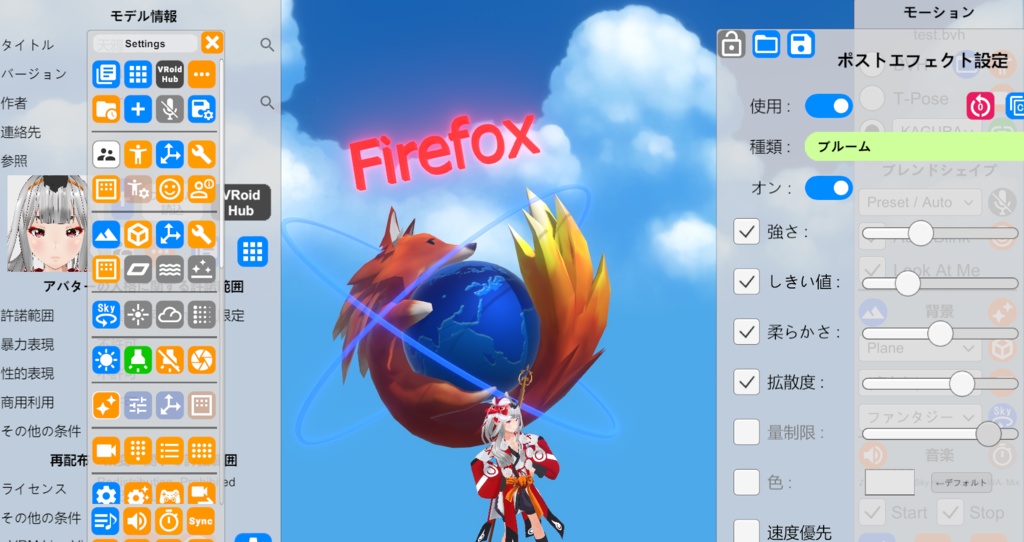1024x542 pixels.
Task: Click the search magnifier beside 作者
Action: tap(266, 103)
